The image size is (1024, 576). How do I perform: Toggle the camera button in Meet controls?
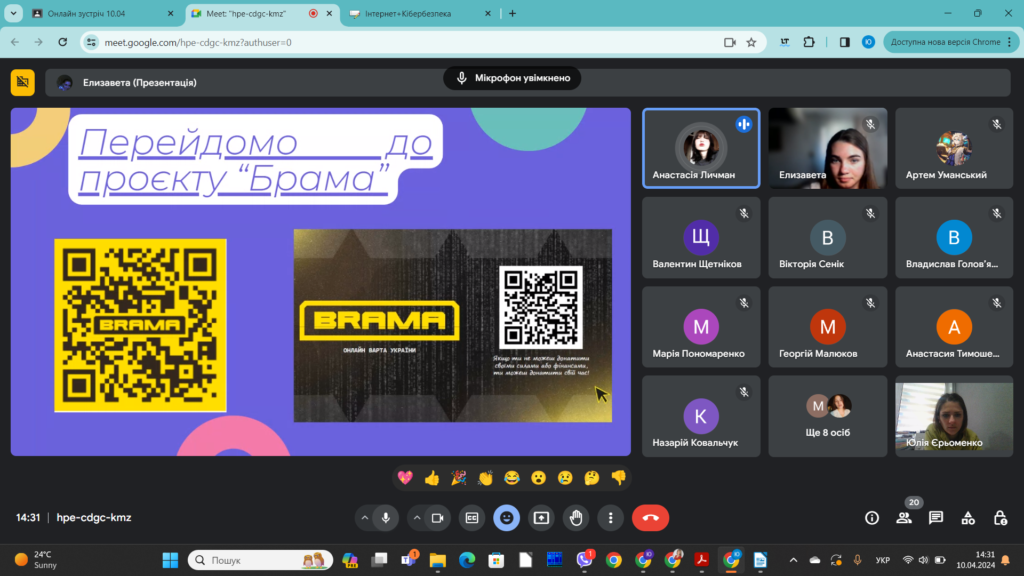click(x=438, y=518)
